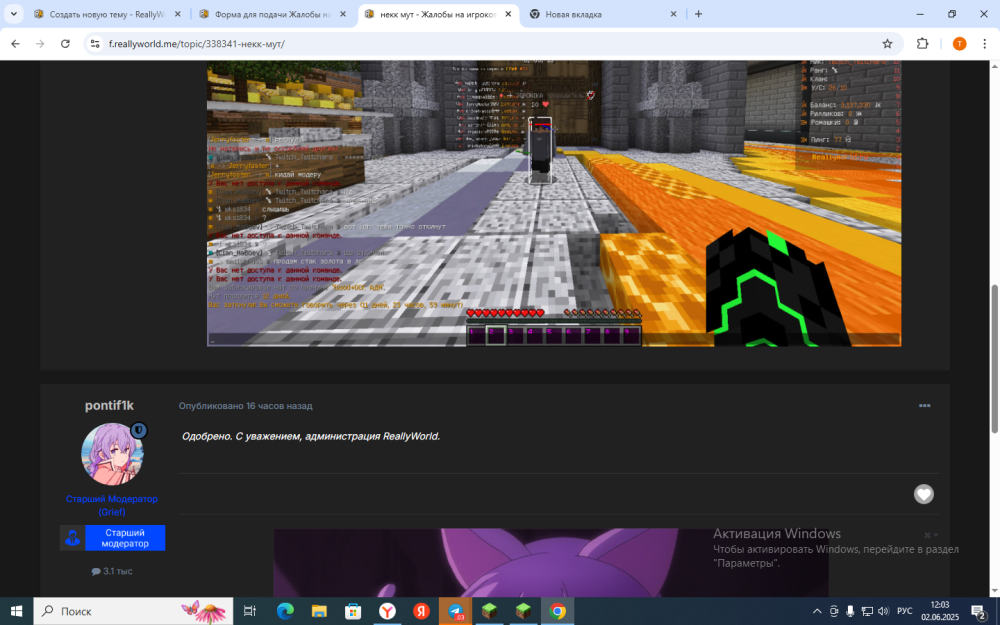Open Yandex Browser from taskbar

coord(387,611)
